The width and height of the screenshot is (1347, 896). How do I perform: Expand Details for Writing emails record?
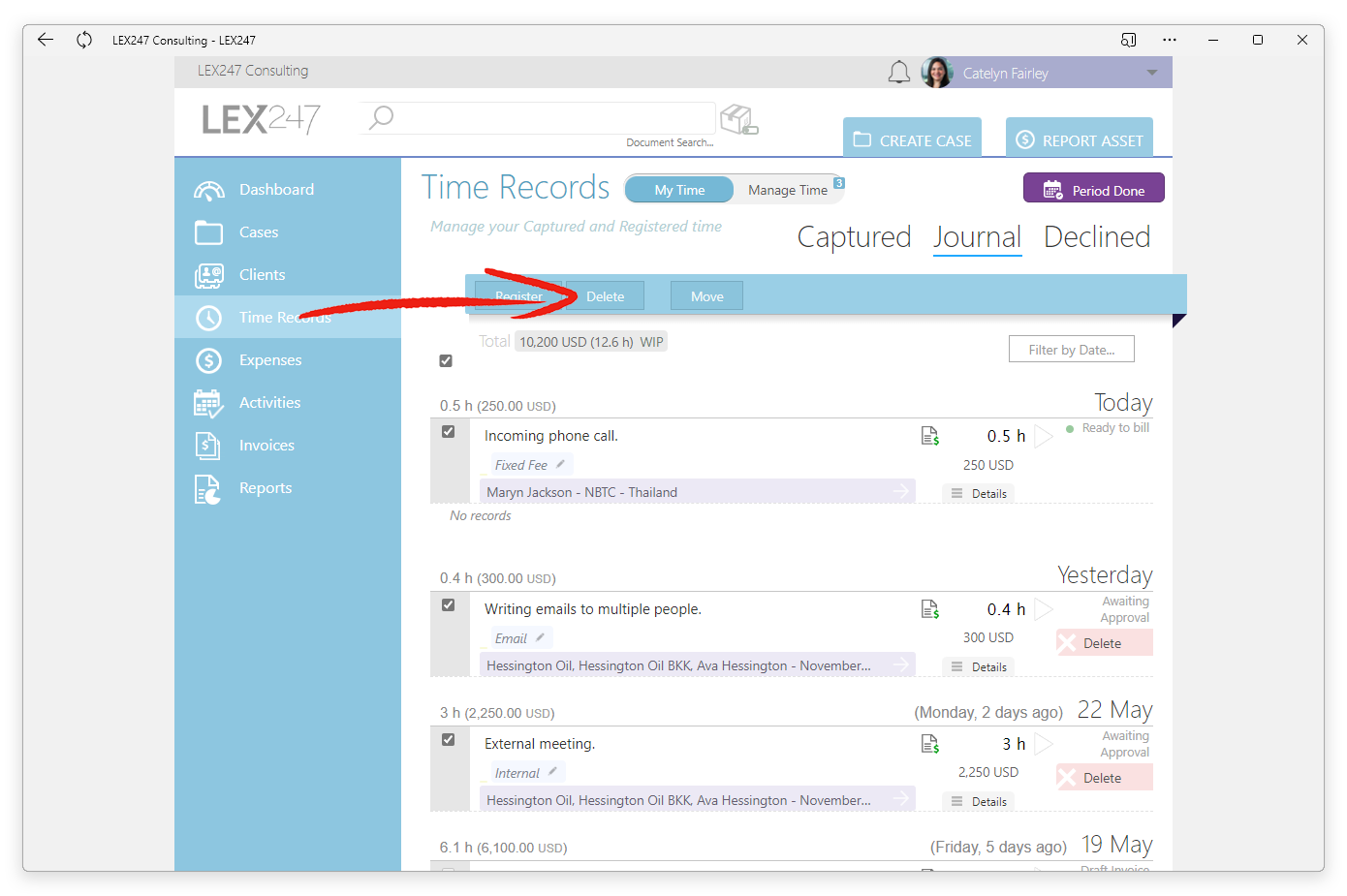pyautogui.click(x=979, y=666)
